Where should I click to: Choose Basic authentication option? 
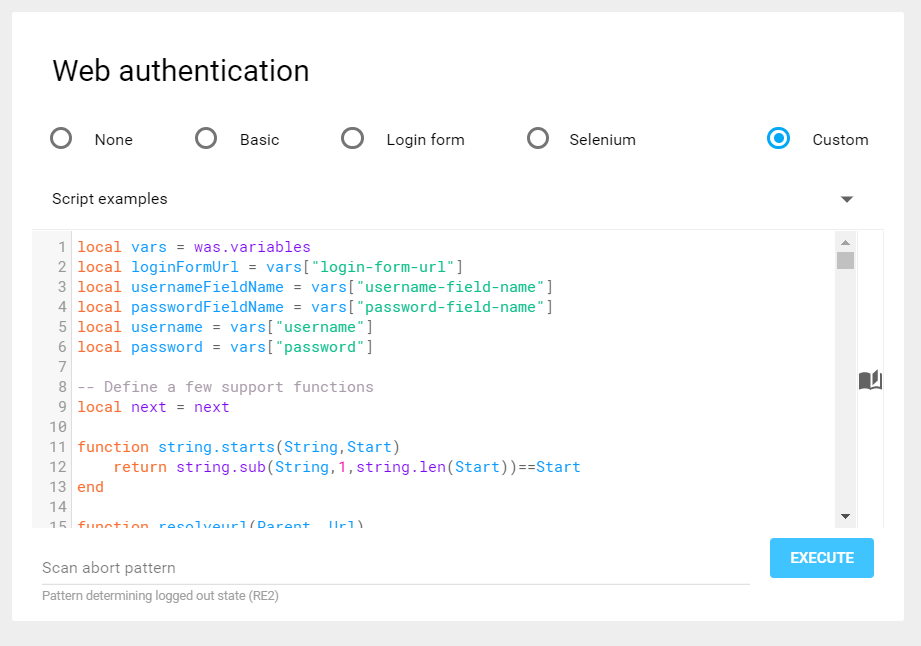[x=207, y=139]
